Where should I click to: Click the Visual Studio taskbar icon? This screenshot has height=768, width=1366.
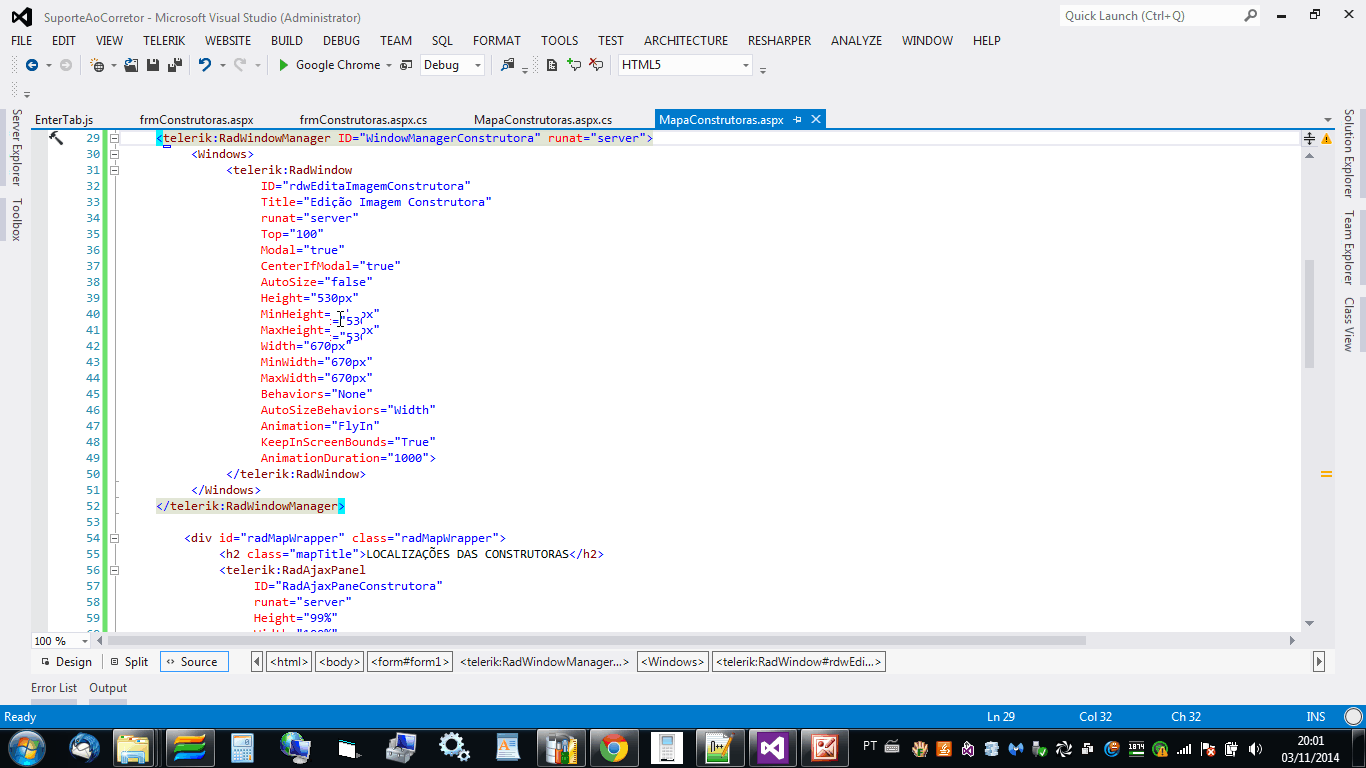(x=771, y=747)
